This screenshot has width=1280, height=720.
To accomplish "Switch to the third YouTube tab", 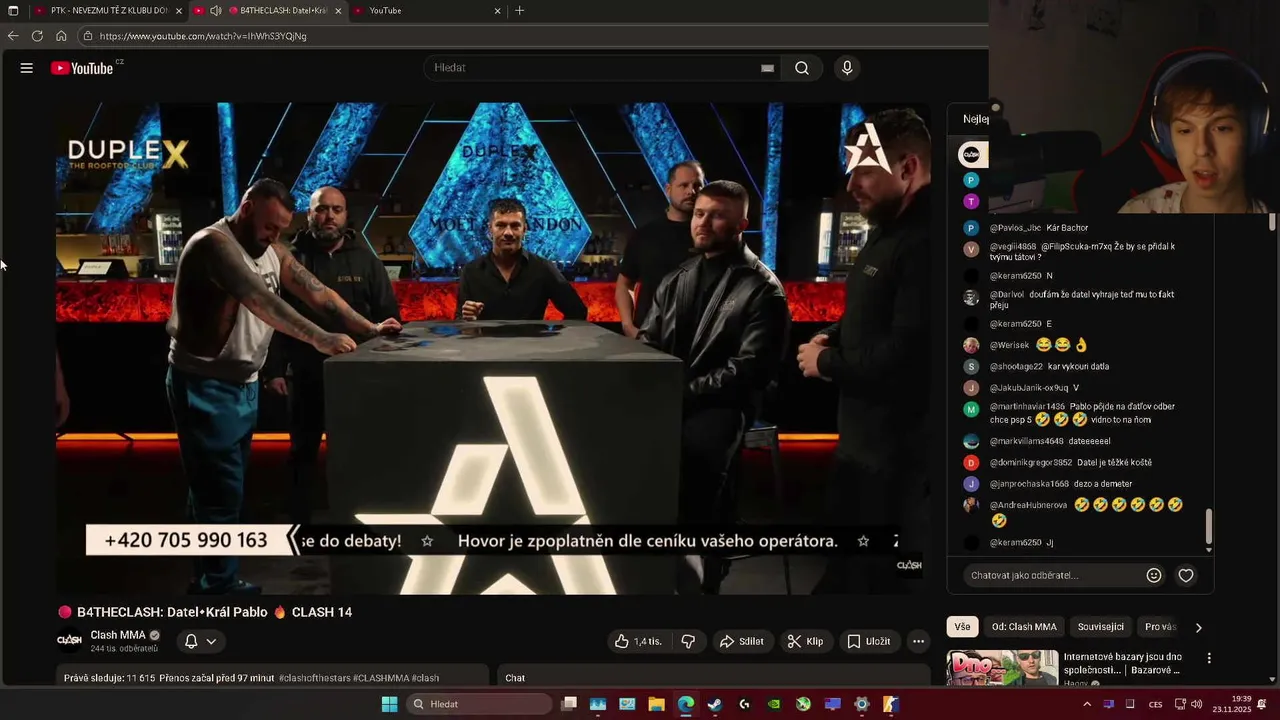I will pos(427,11).
